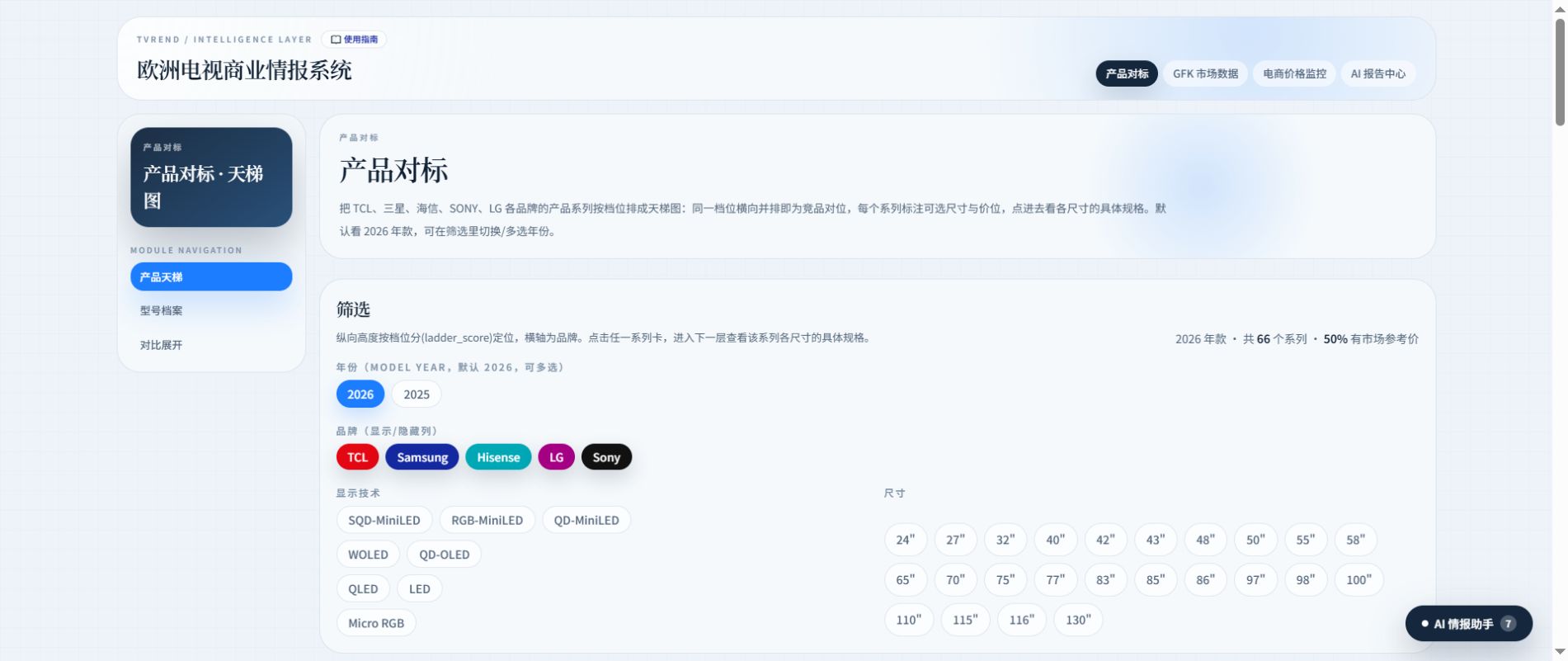Filter by SQD-MiniLED display technology

point(384,520)
